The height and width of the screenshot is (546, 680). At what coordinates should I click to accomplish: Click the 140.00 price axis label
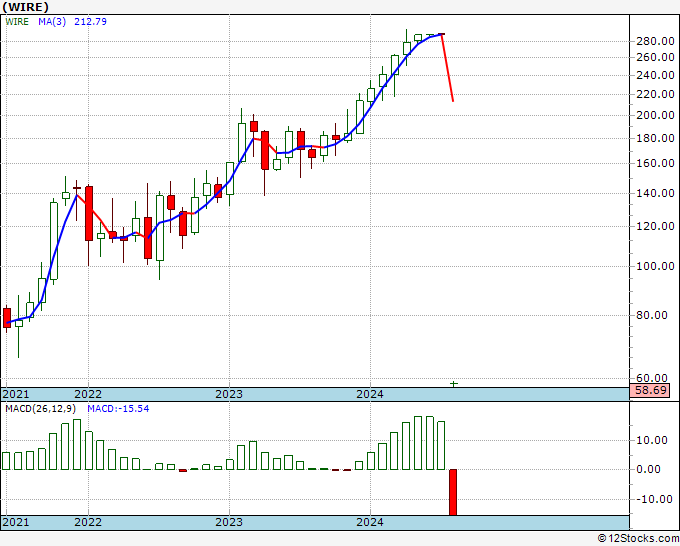point(655,193)
